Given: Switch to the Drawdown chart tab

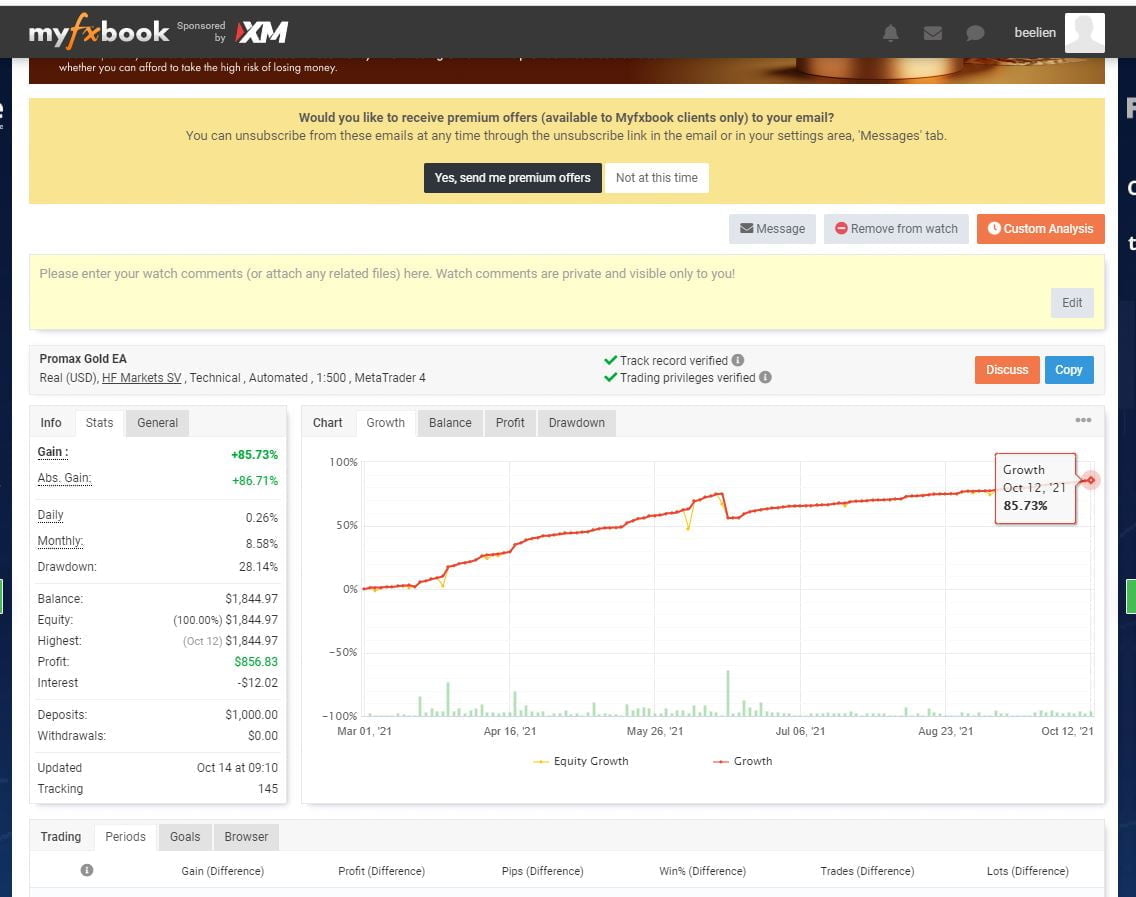Looking at the screenshot, I should coord(576,423).
